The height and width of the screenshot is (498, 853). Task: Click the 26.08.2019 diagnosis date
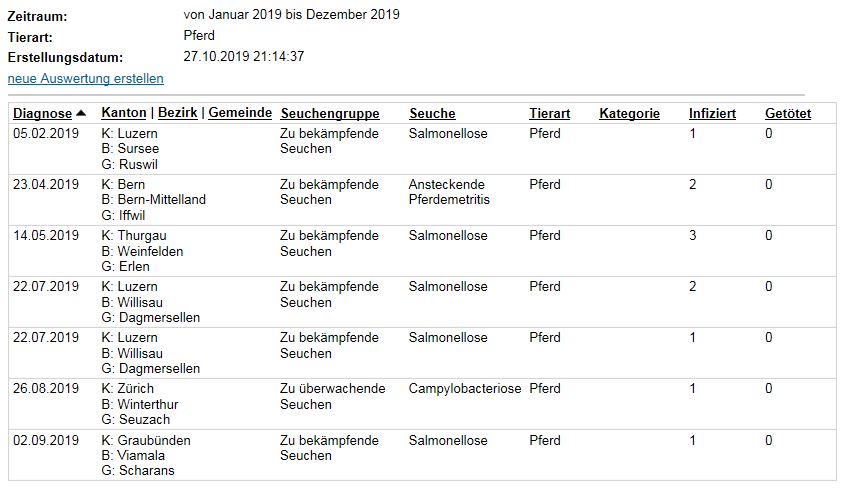point(46,389)
